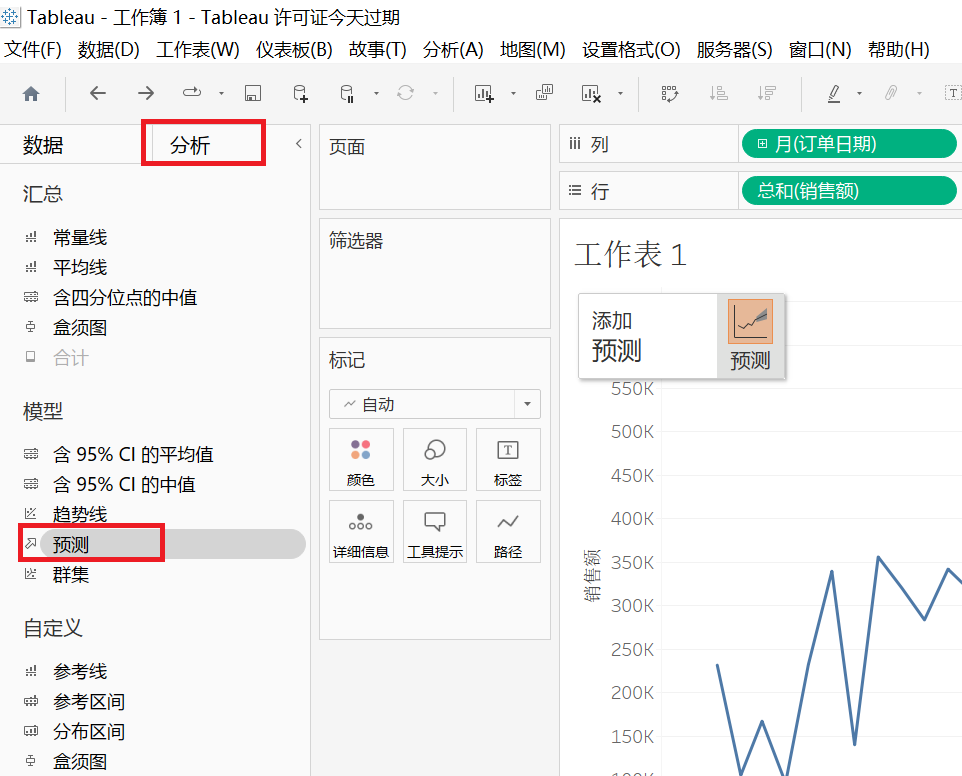Image resolution: width=962 pixels, height=776 pixels.
Task: Select 平均线 in the analytics pane
Action: (80, 267)
